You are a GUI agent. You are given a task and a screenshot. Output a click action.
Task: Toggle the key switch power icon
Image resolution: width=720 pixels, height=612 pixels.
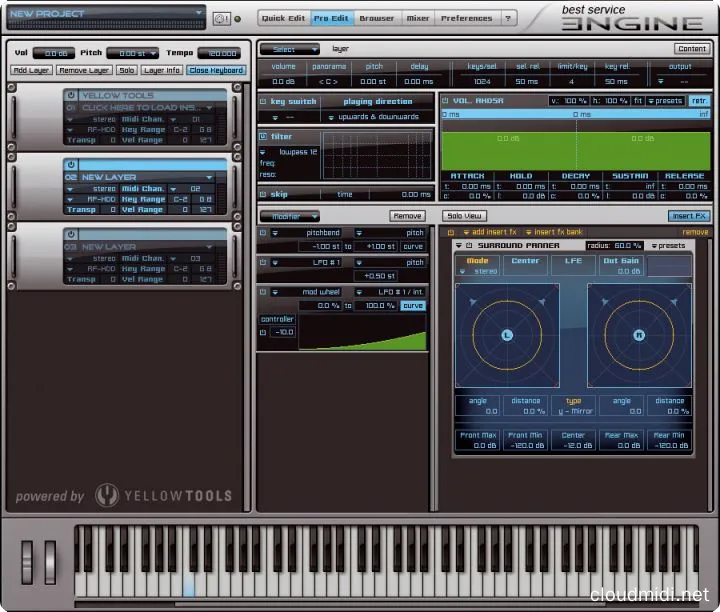(x=263, y=102)
